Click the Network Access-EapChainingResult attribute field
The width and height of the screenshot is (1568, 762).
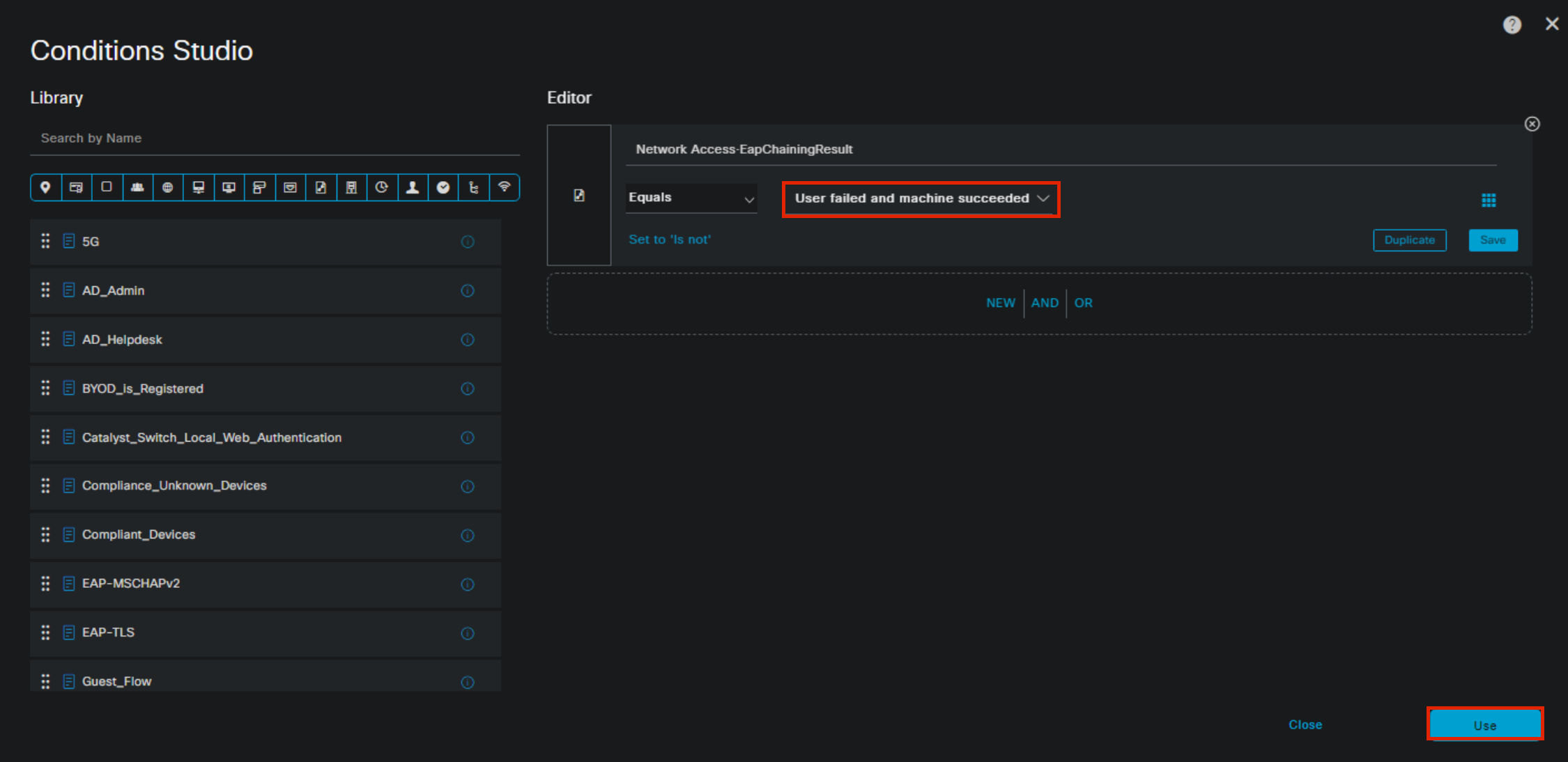(1061, 149)
